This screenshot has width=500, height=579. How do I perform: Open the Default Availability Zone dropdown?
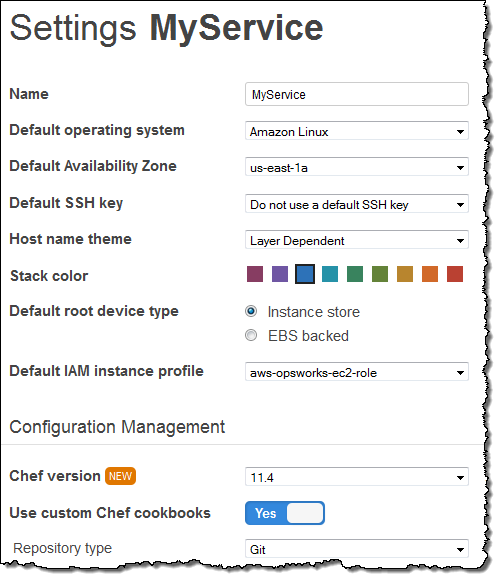[x=356, y=167]
